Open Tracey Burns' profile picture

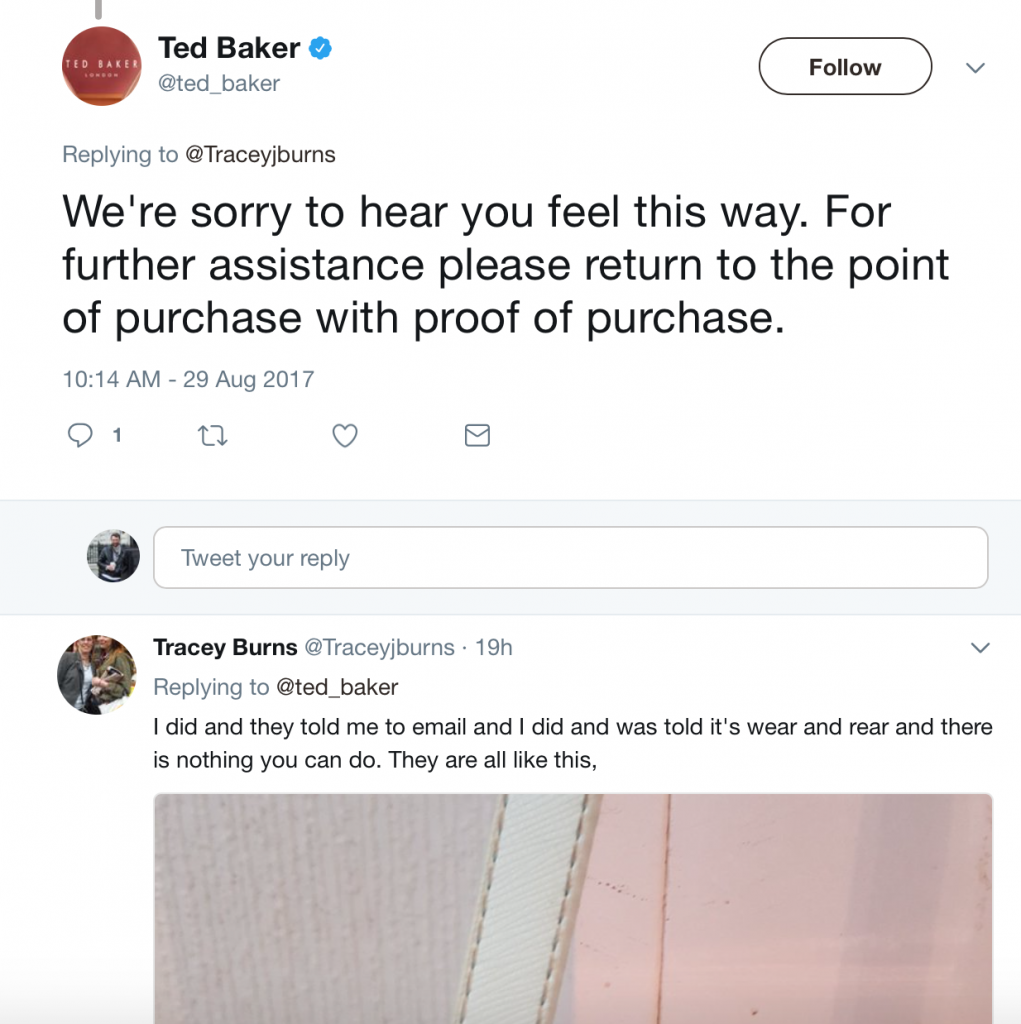[x=97, y=674]
